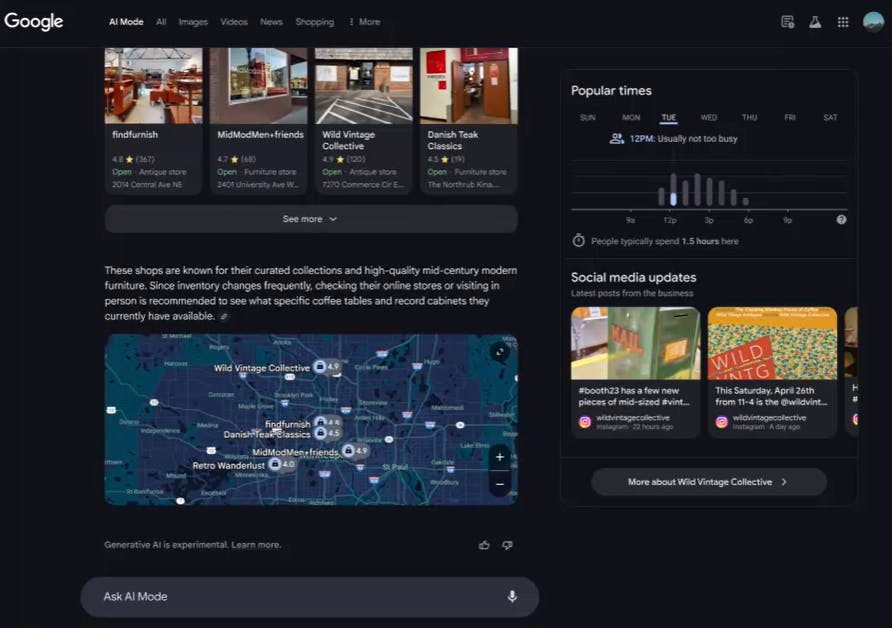Screen dimensions: 892x628
Task: Click the Ask AI Mode input field
Action: point(310,597)
